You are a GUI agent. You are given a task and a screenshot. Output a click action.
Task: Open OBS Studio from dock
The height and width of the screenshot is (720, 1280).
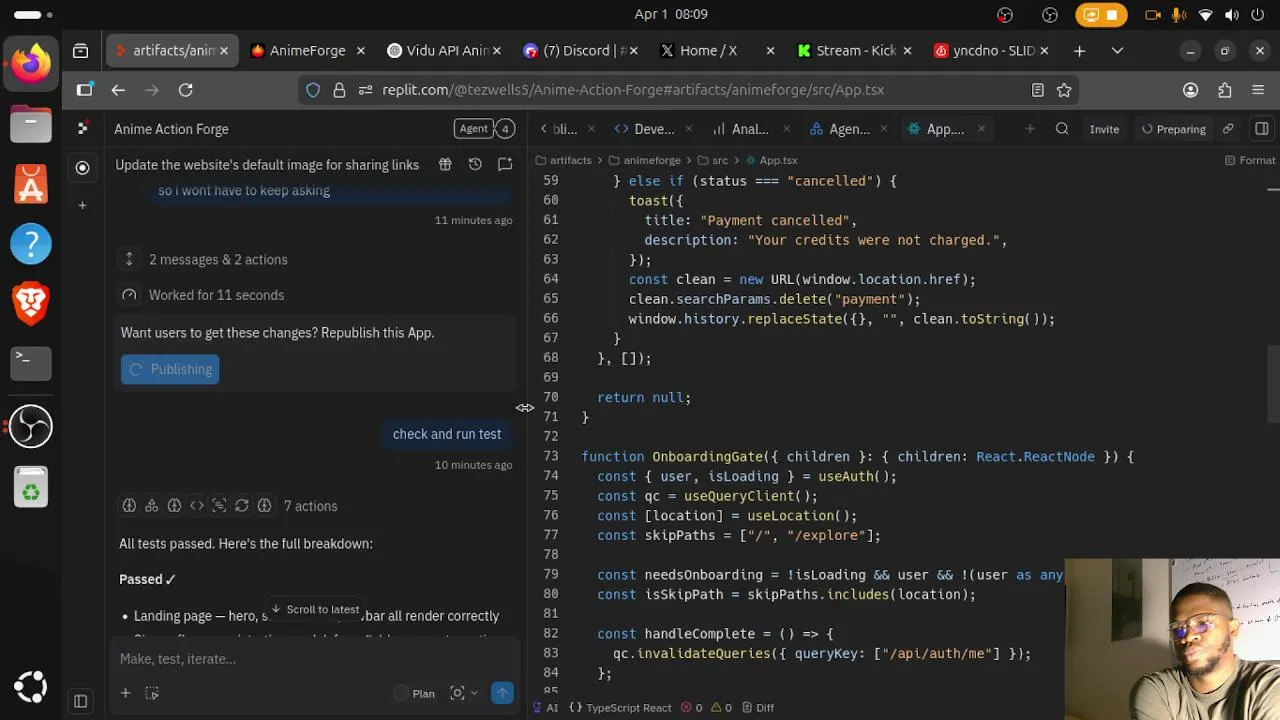tap(31, 427)
